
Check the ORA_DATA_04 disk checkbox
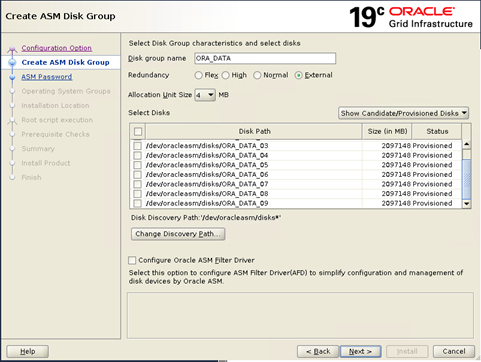(x=137, y=155)
